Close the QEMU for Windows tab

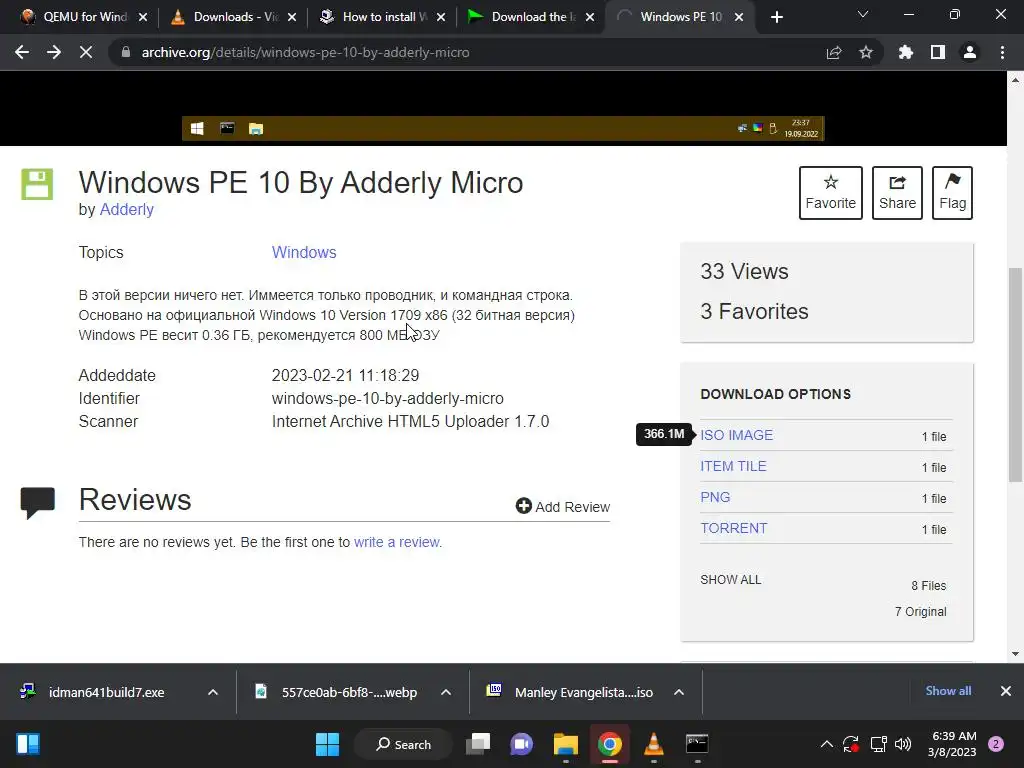[143, 17]
